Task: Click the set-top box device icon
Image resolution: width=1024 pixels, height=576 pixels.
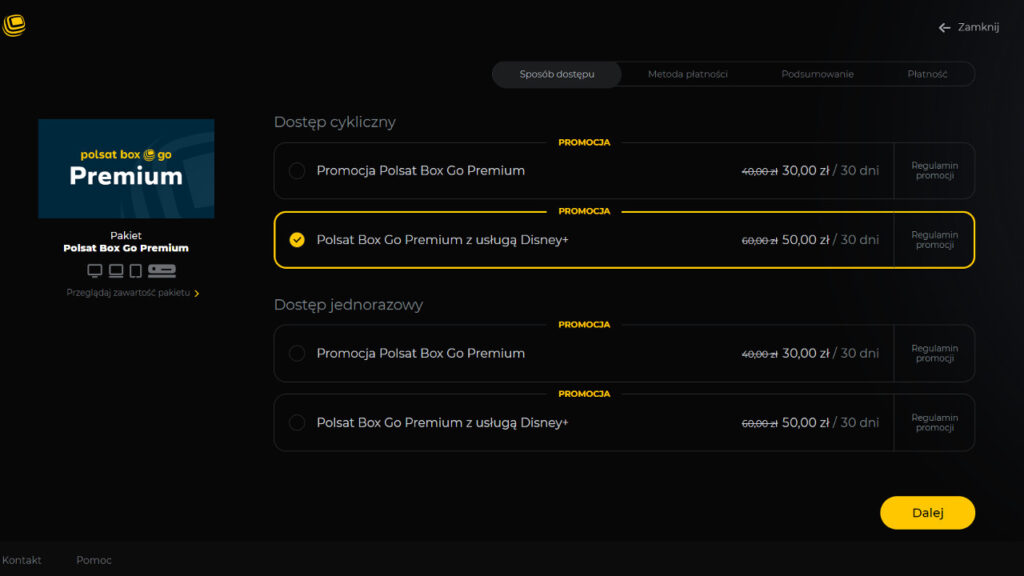Action: (x=161, y=270)
